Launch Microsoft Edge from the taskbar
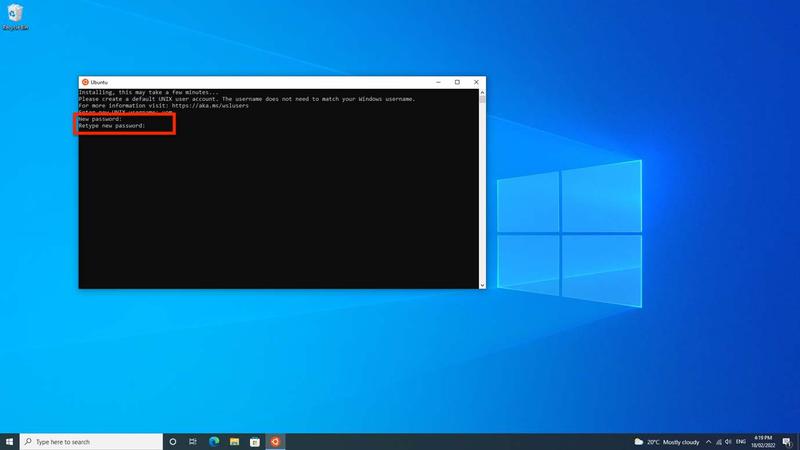Image resolution: width=800 pixels, height=450 pixels. point(214,442)
